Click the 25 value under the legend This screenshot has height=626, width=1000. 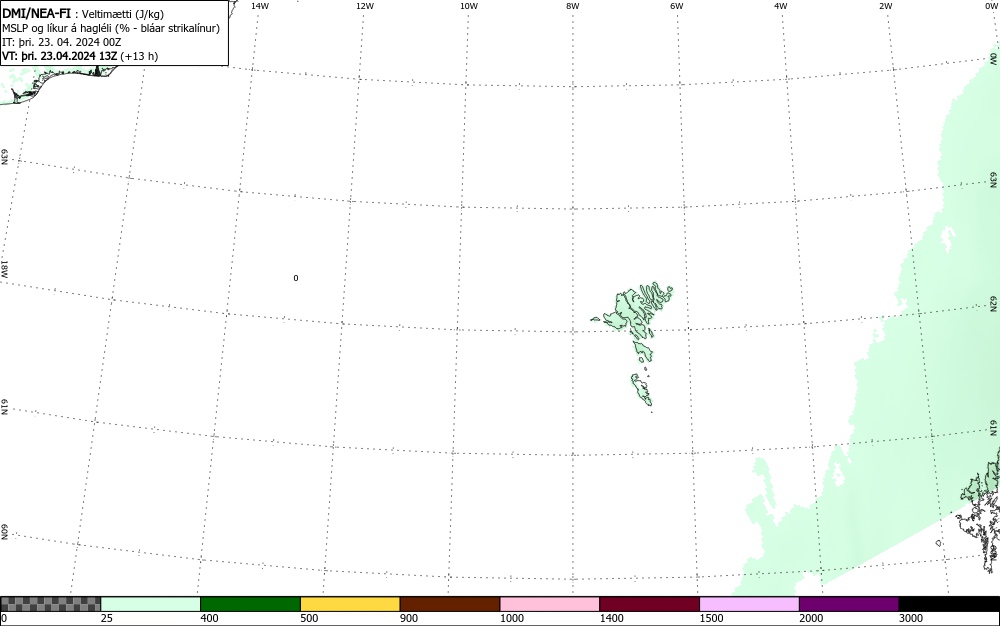[107, 618]
